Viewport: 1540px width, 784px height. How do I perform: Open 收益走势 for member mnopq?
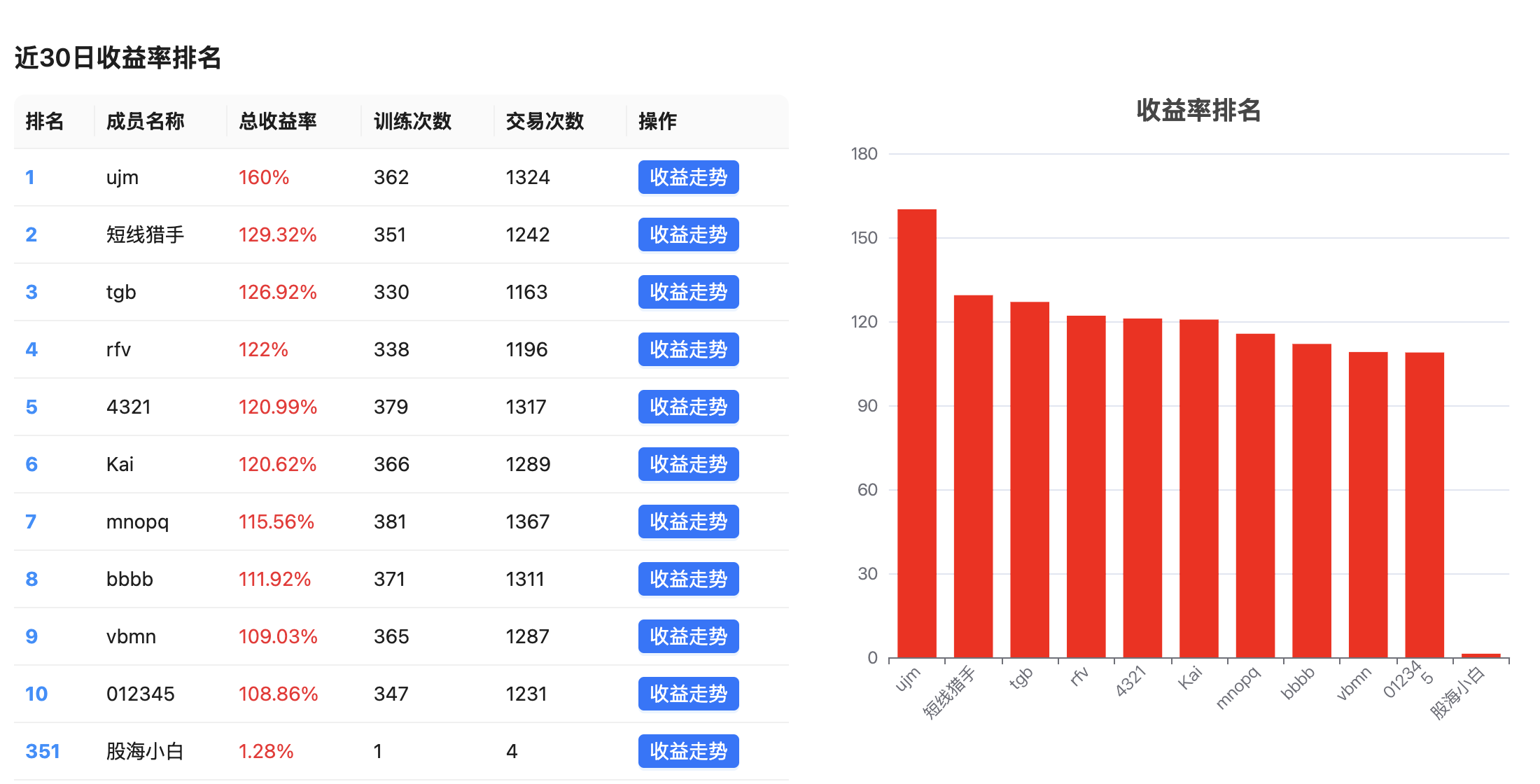point(688,521)
